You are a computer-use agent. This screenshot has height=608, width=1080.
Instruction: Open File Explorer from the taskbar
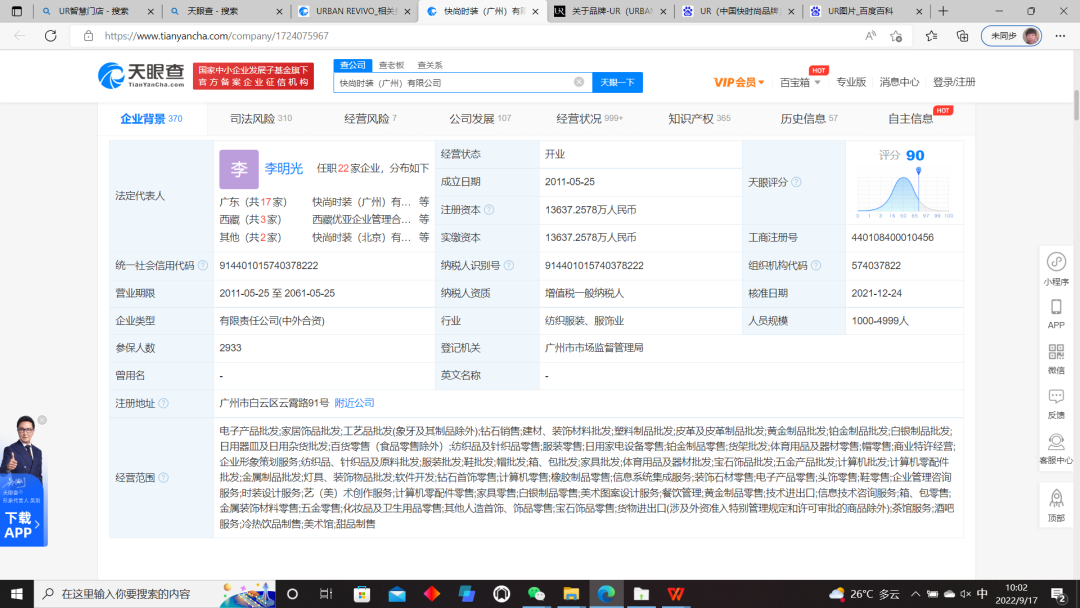571,594
